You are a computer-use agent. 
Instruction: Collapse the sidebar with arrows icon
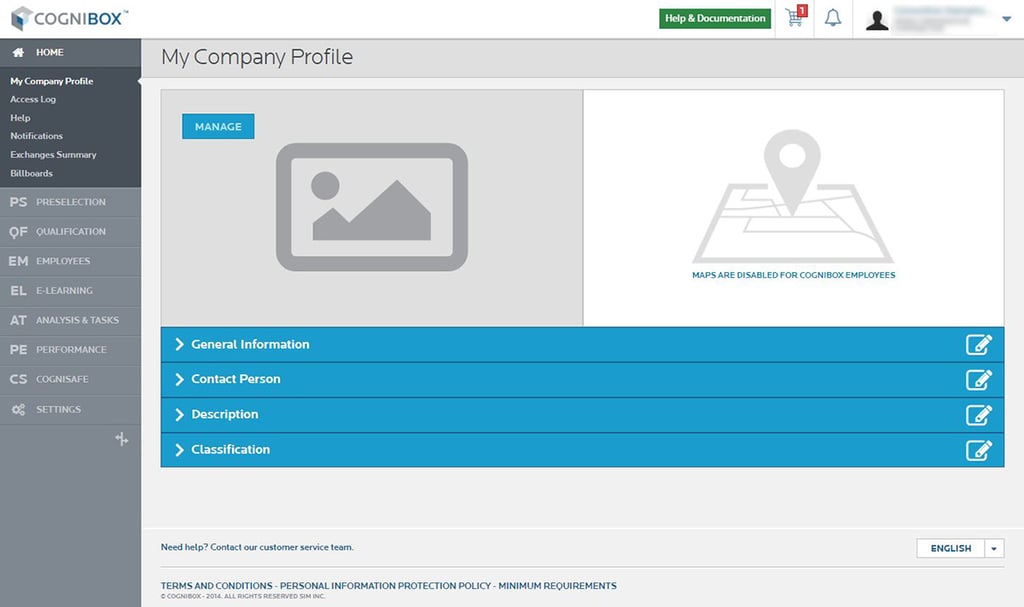pyautogui.click(x=121, y=439)
